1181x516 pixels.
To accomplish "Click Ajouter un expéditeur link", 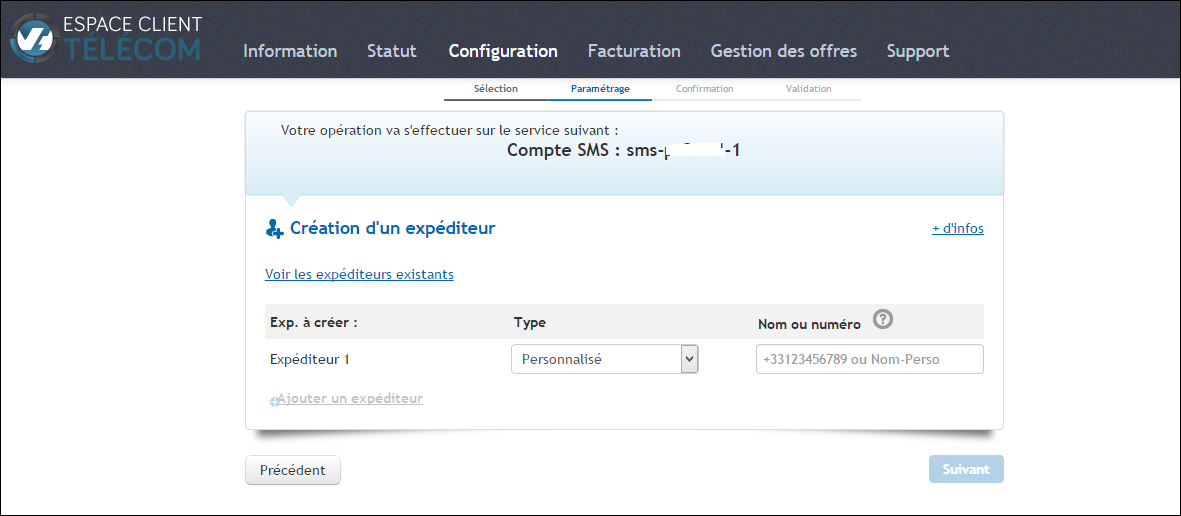I will click(350, 398).
